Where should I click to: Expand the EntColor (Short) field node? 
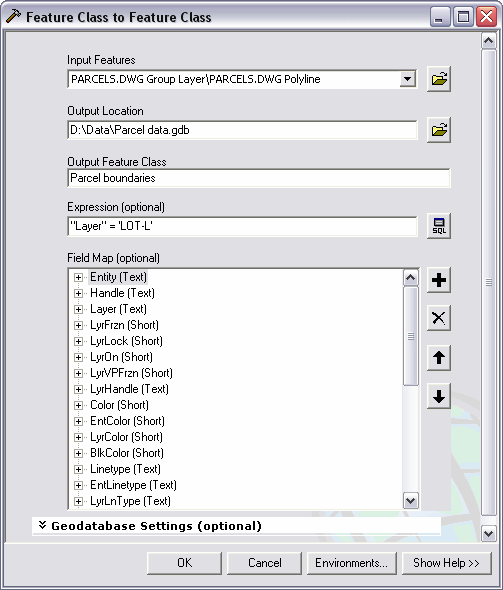(x=78, y=421)
